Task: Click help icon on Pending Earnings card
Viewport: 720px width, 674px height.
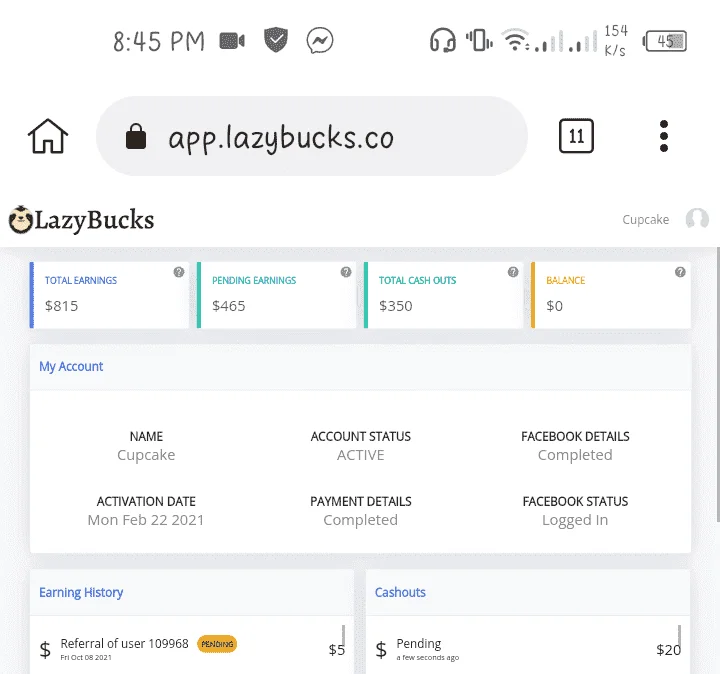Action: [x=346, y=272]
